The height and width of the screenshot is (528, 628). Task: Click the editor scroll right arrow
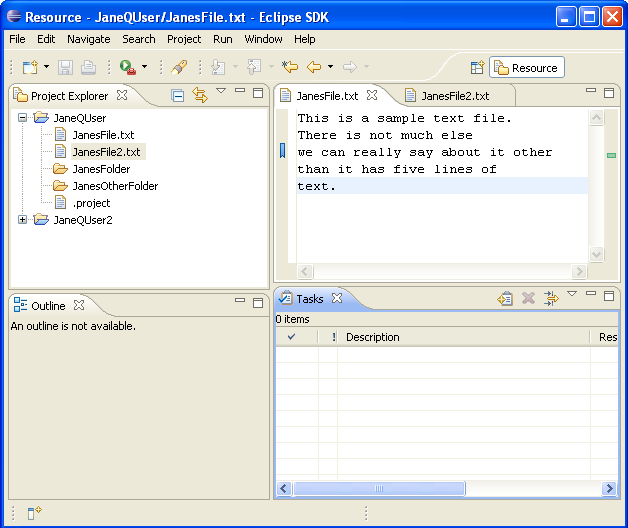(x=579, y=271)
